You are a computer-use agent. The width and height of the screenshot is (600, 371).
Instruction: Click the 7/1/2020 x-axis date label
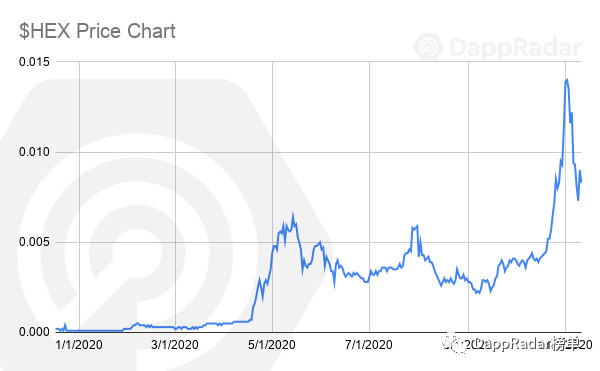pyautogui.click(x=369, y=345)
